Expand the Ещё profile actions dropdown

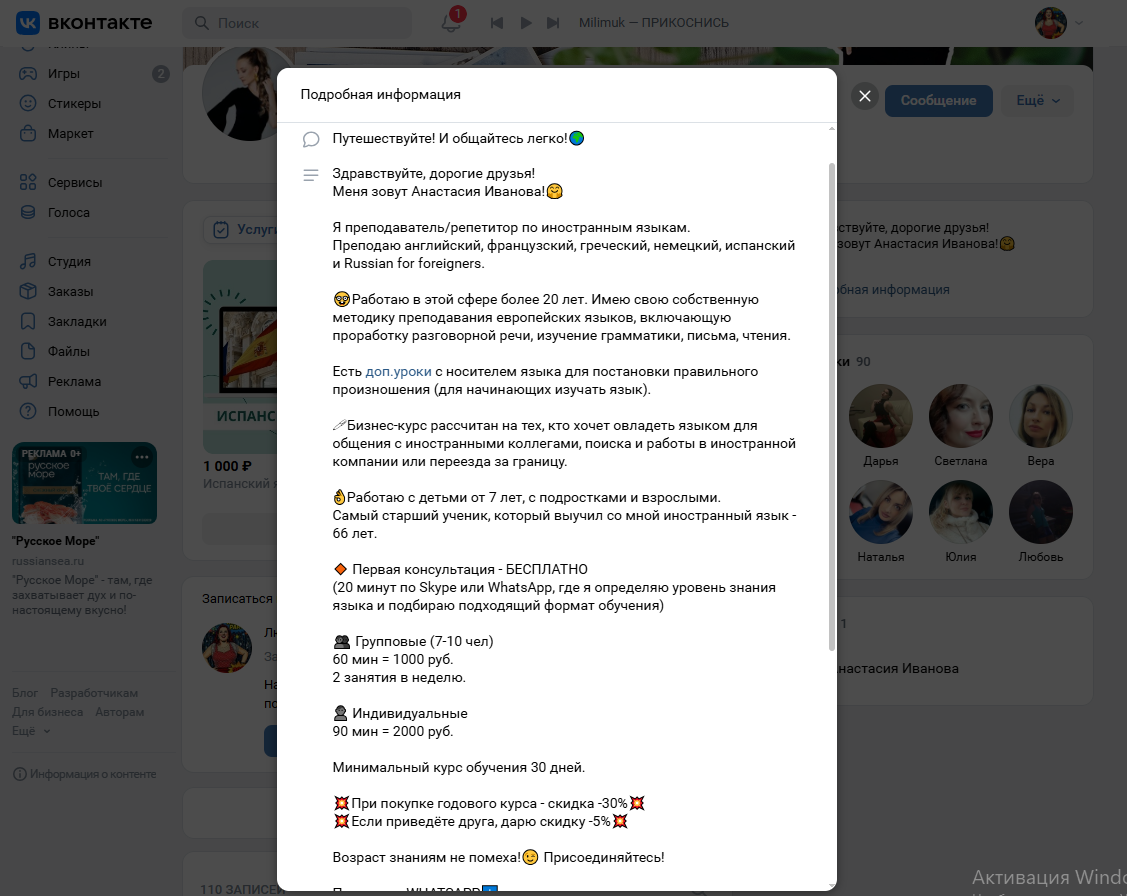pos(1037,101)
